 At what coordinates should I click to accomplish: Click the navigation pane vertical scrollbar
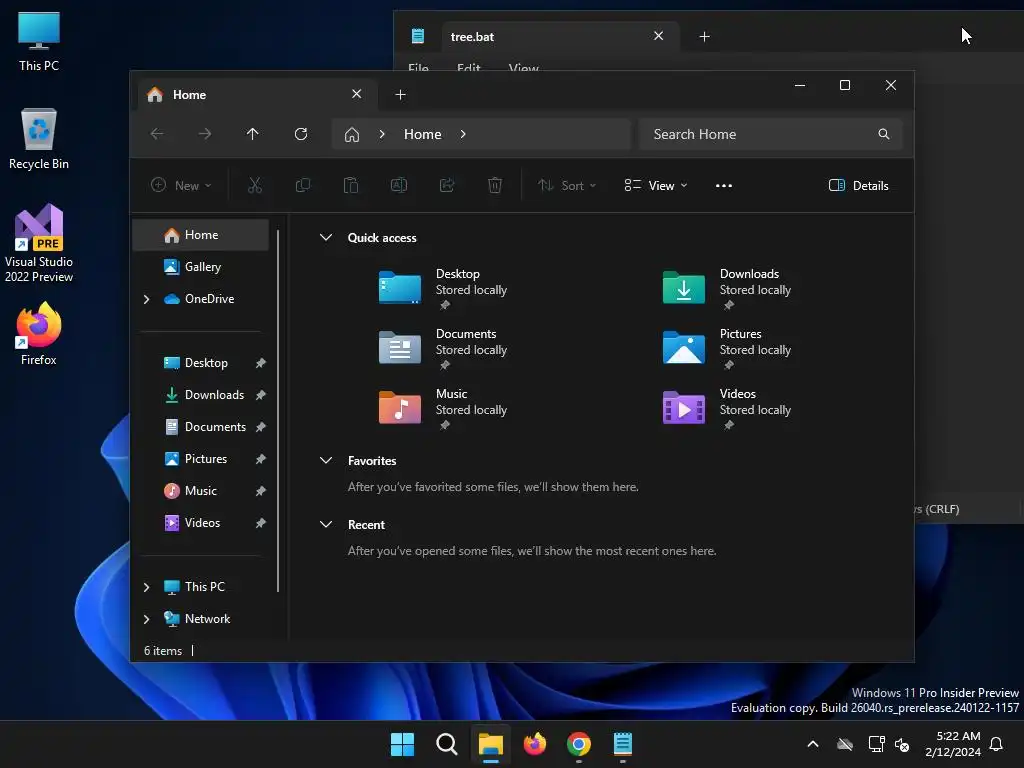point(278,411)
